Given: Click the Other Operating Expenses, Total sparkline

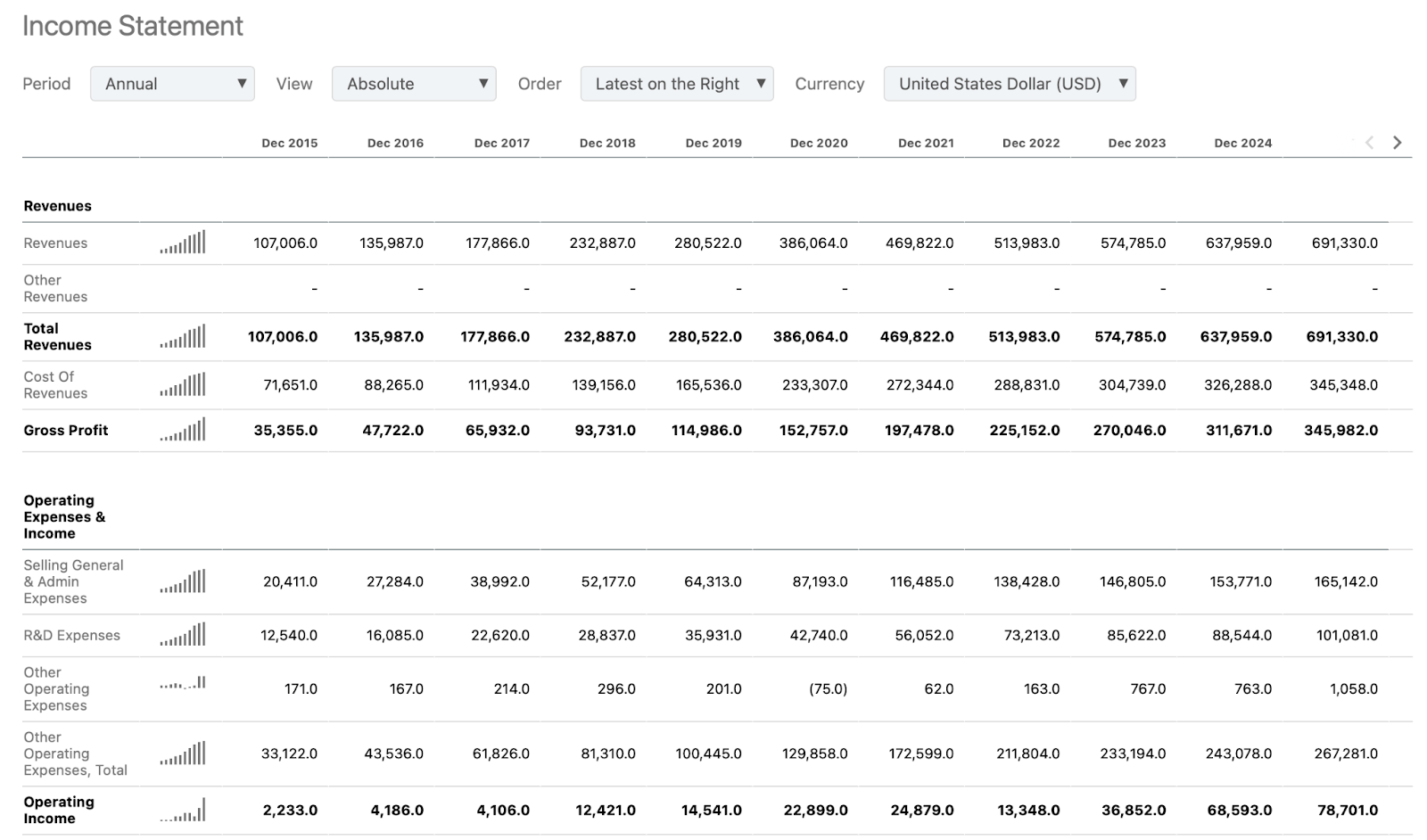Looking at the screenshot, I should tap(183, 753).
